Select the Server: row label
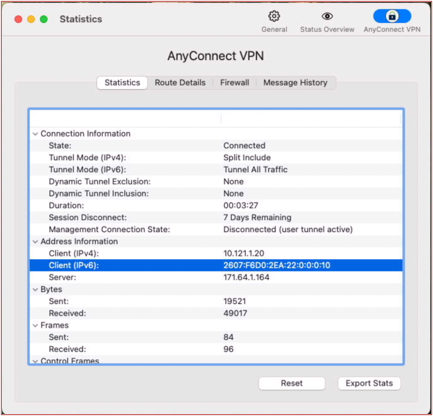This screenshot has height=416, width=433. coord(62,278)
